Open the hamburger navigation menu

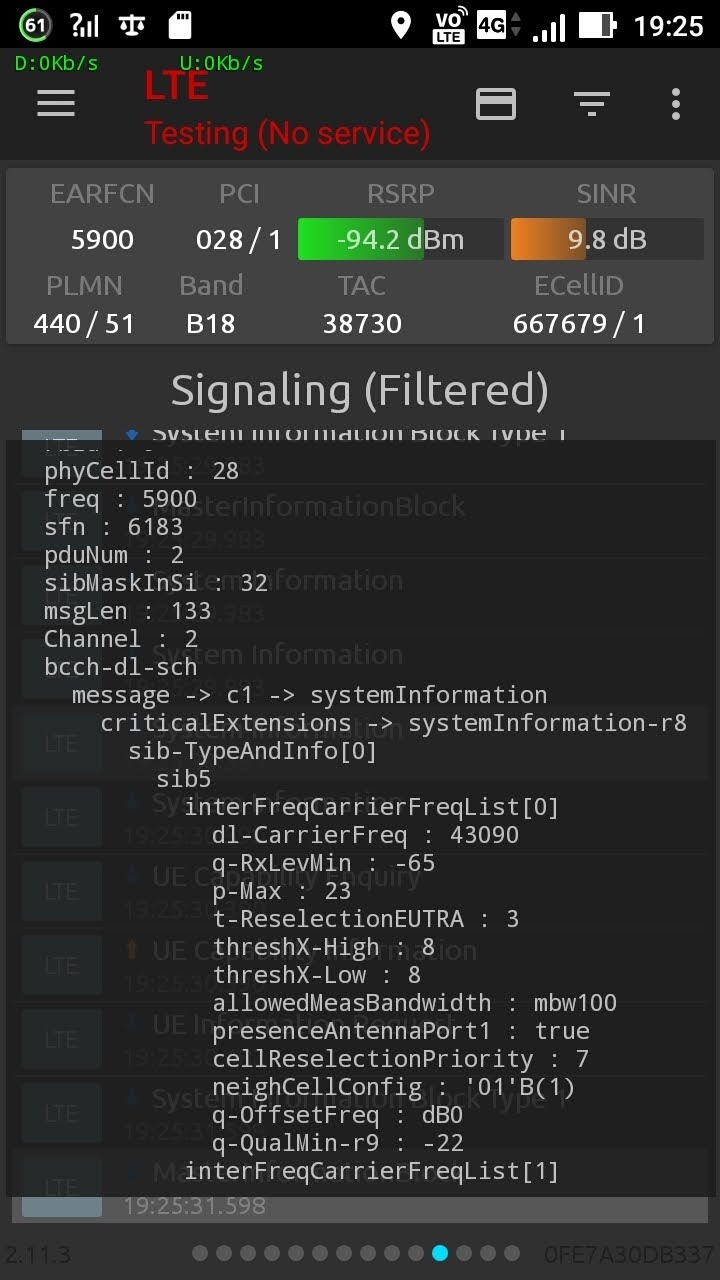pyautogui.click(x=56, y=103)
